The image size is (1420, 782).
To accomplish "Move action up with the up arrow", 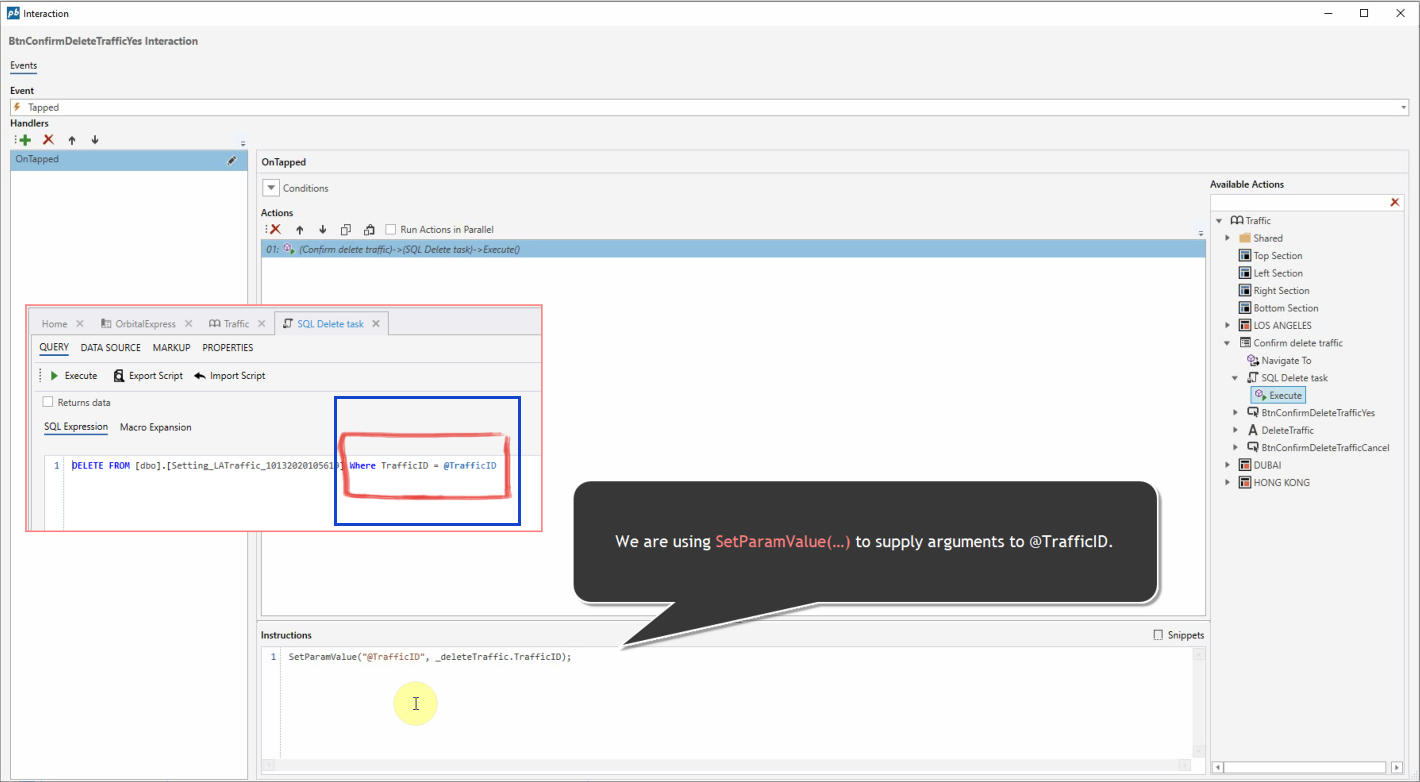I will click(x=299, y=230).
